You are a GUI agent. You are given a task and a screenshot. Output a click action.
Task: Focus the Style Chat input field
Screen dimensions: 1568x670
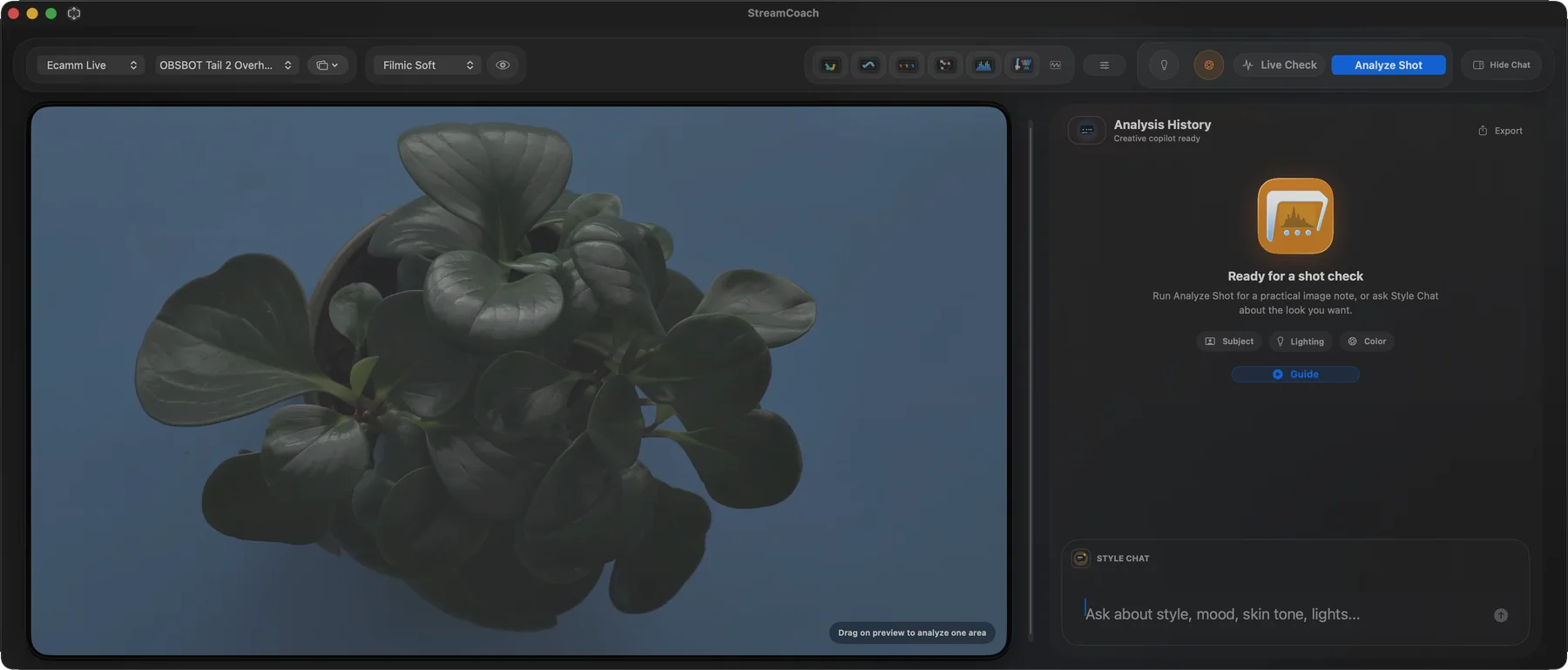[x=1284, y=614]
